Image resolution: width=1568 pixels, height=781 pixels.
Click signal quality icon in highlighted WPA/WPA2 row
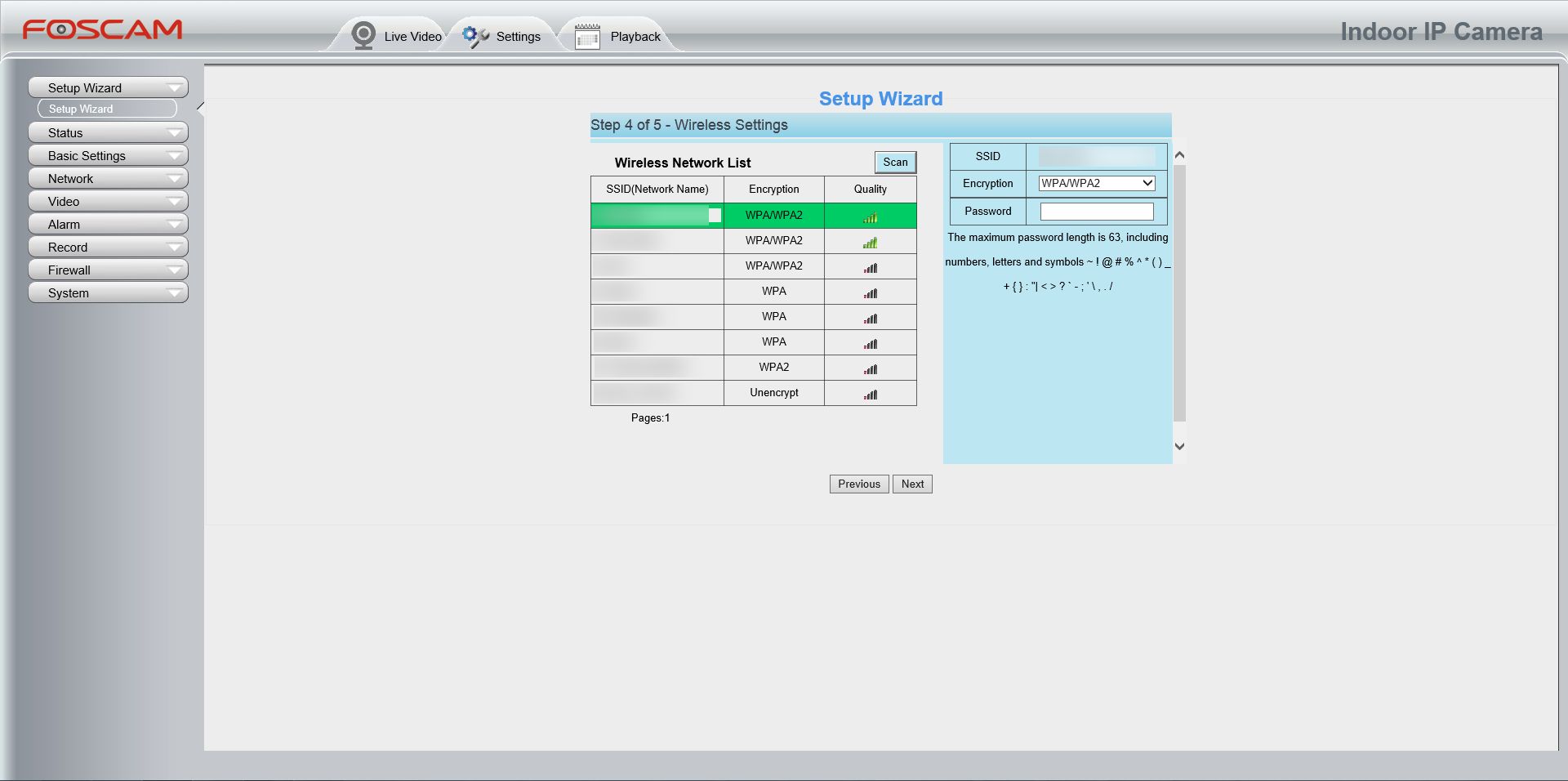click(x=871, y=216)
